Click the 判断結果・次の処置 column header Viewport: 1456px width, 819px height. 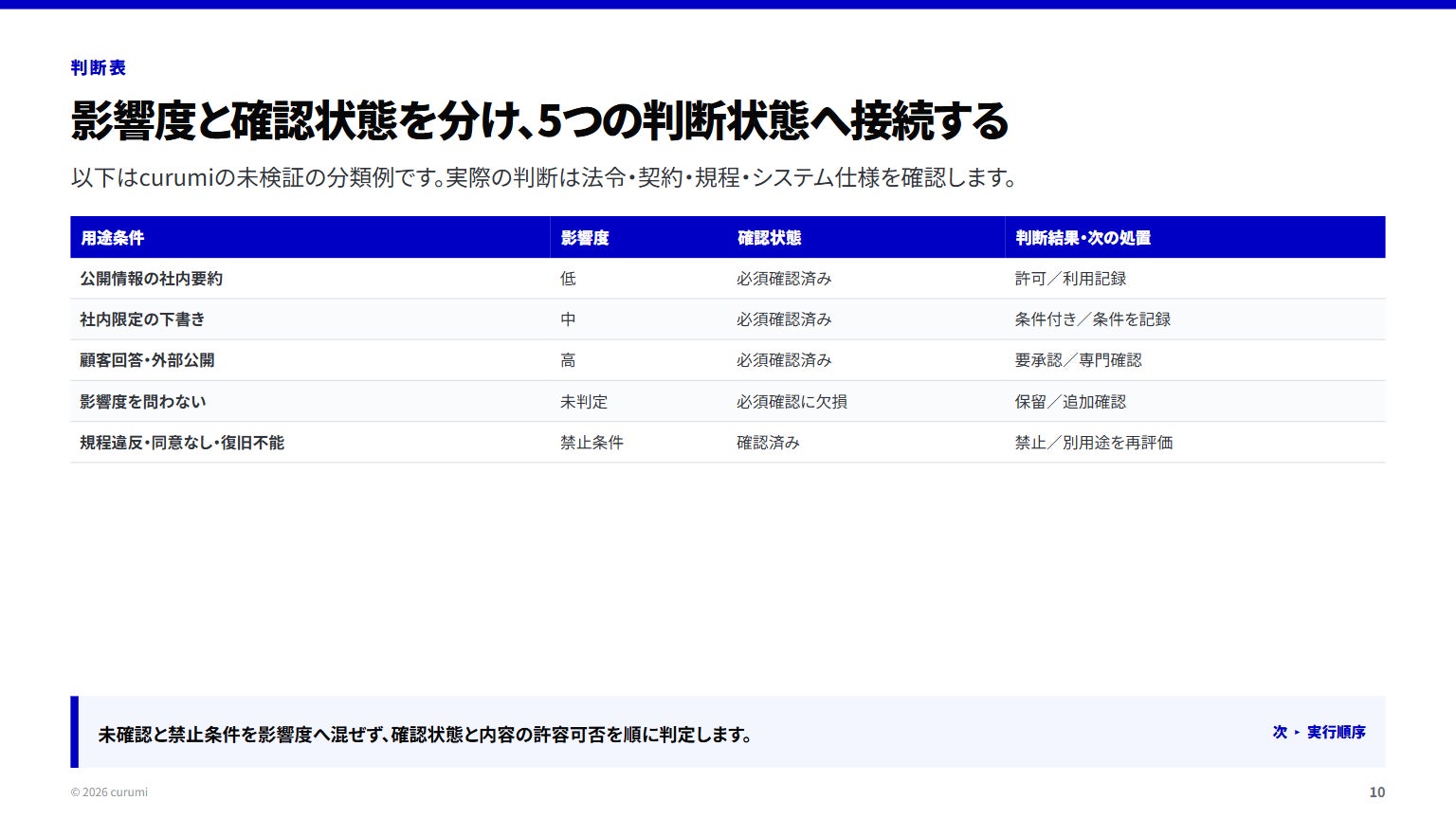1083,238
